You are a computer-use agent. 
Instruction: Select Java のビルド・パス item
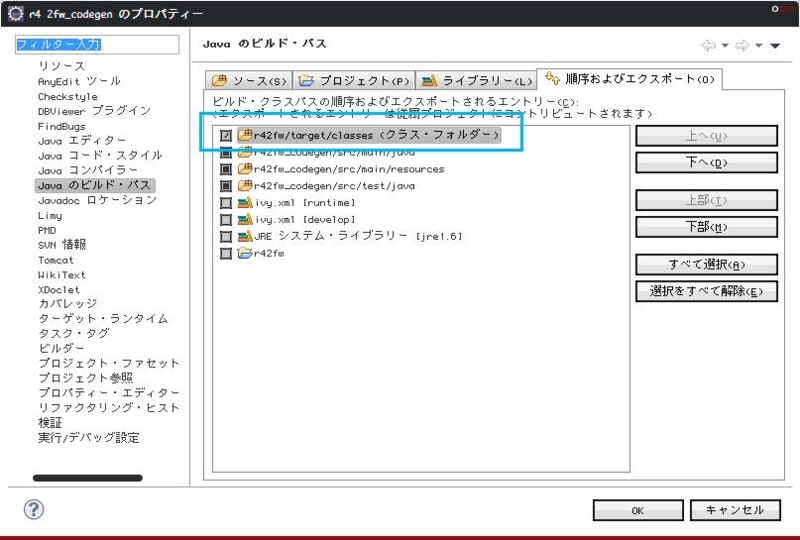(95, 185)
